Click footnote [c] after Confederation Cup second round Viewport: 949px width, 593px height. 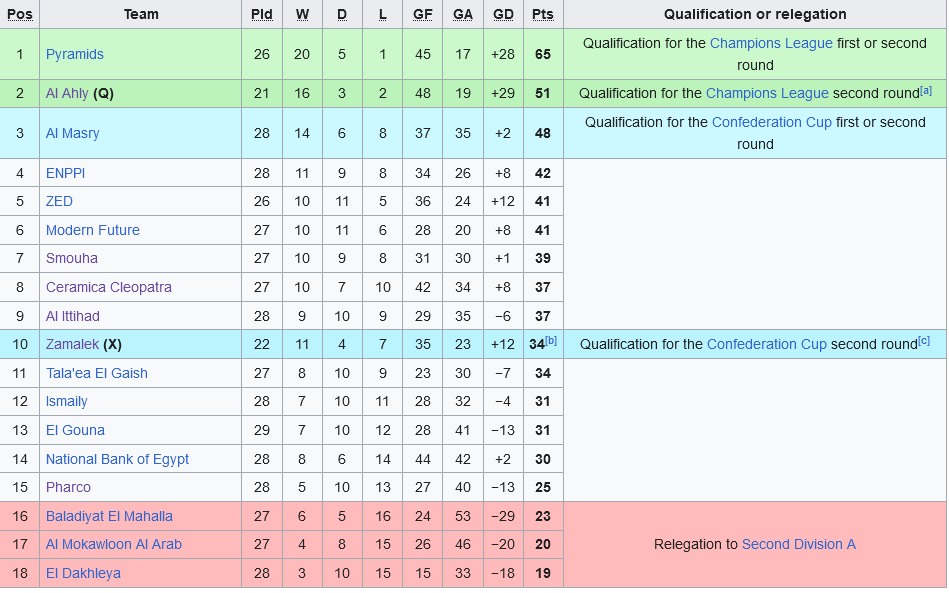click(924, 341)
